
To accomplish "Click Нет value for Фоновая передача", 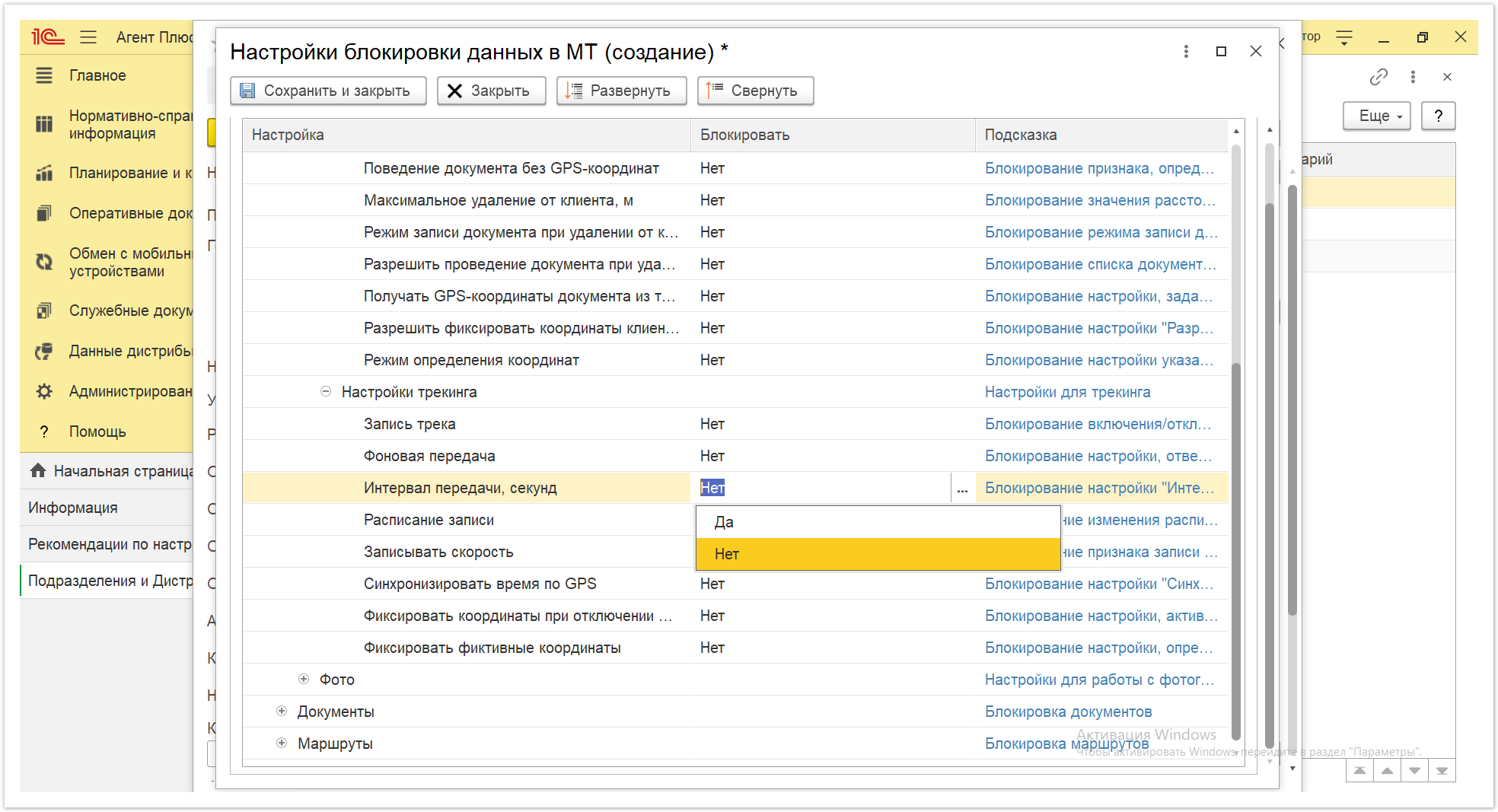I will pos(712,456).
